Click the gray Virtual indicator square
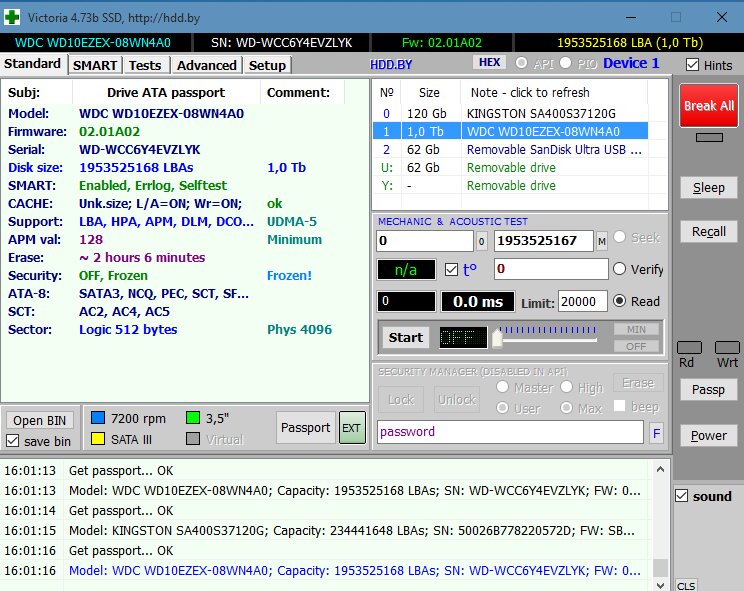This screenshot has height=591, width=744. 193,439
